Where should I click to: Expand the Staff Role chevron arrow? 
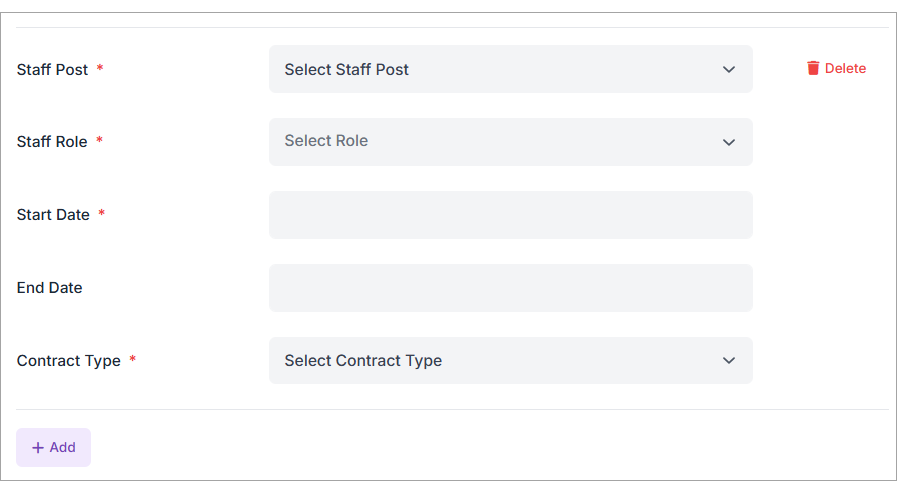pos(729,142)
